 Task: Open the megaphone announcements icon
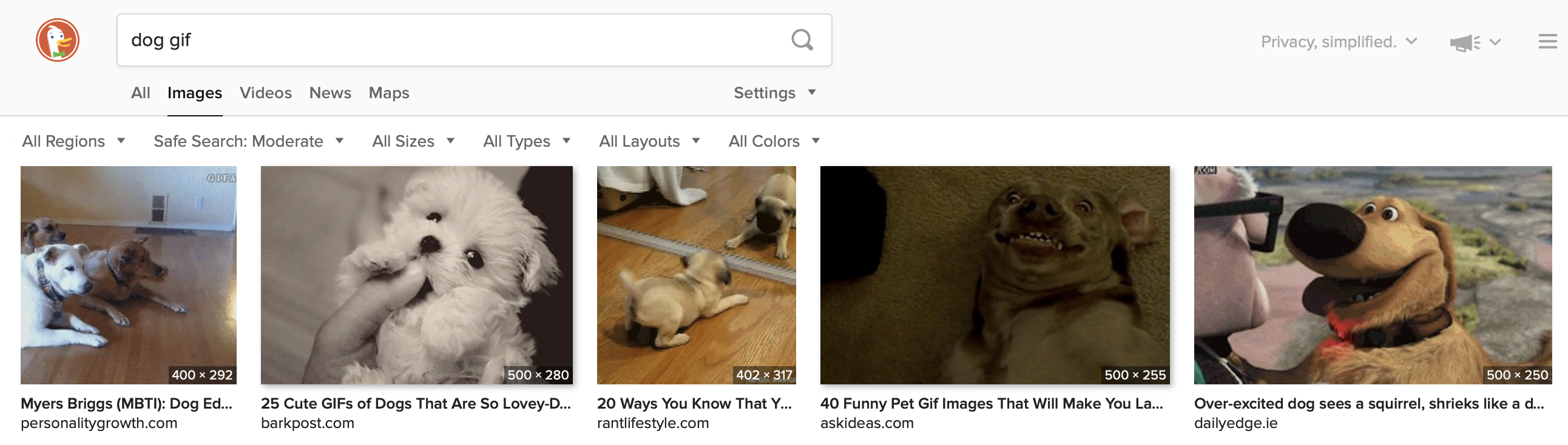[1464, 42]
